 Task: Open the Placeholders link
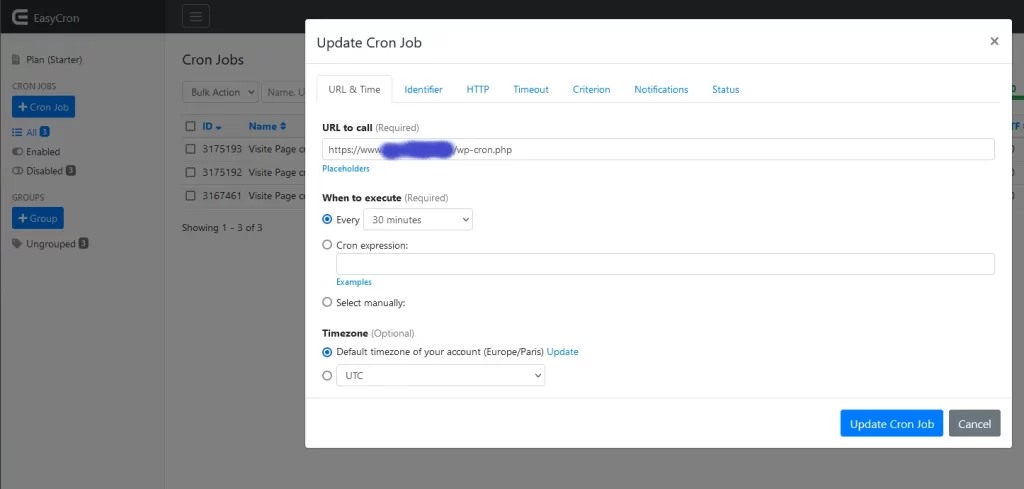[x=345, y=168]
